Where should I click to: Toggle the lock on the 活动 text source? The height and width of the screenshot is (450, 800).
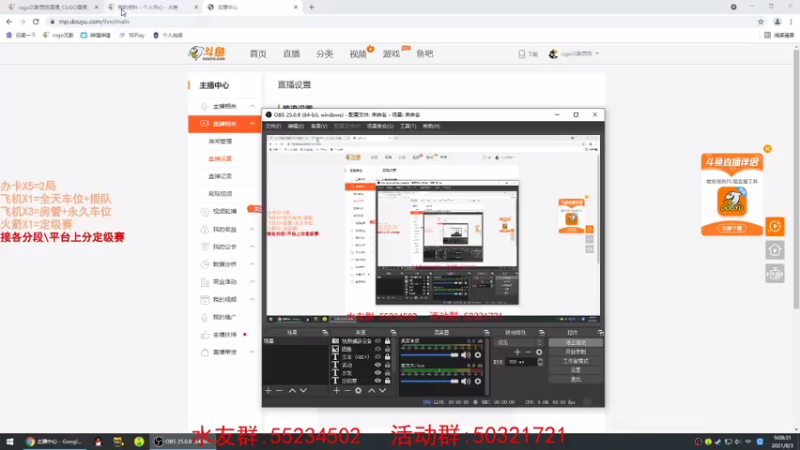coord(387,365)
